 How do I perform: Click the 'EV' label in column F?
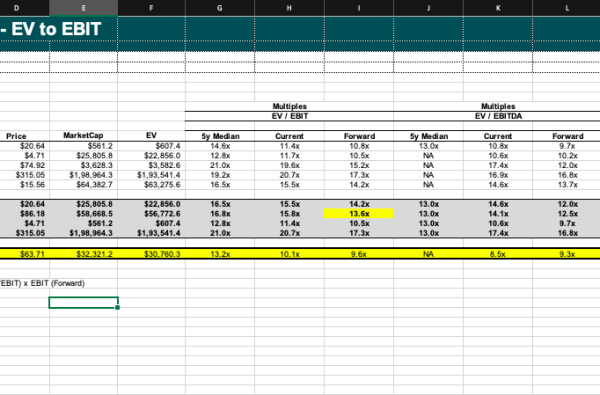(x=151, y=135)
